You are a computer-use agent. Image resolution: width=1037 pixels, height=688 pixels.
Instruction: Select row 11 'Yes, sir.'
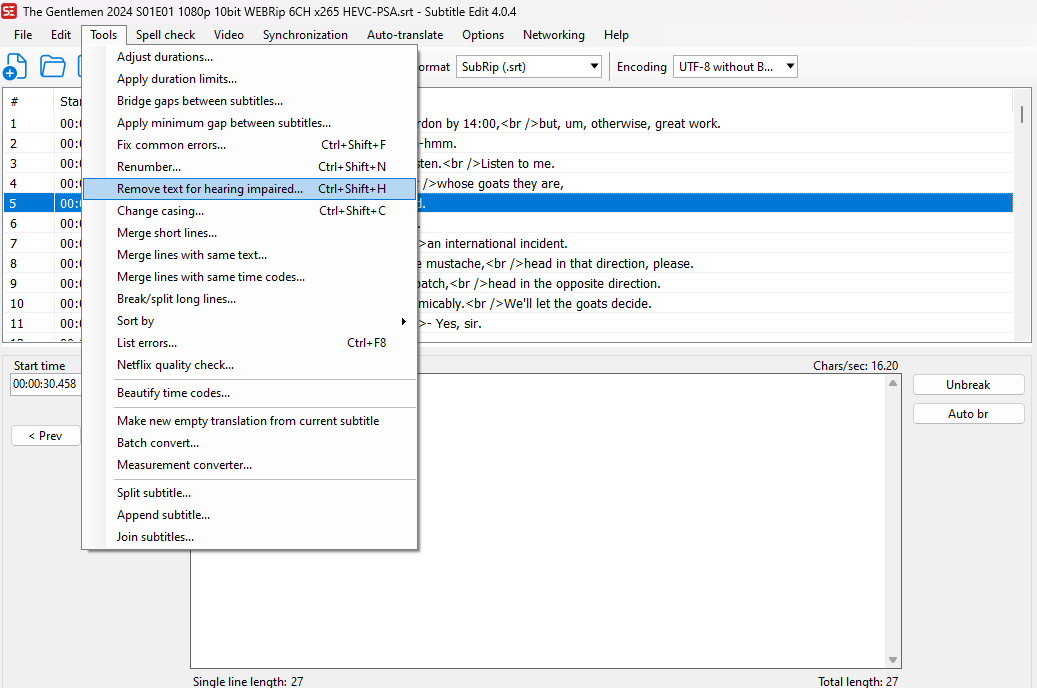508,323
